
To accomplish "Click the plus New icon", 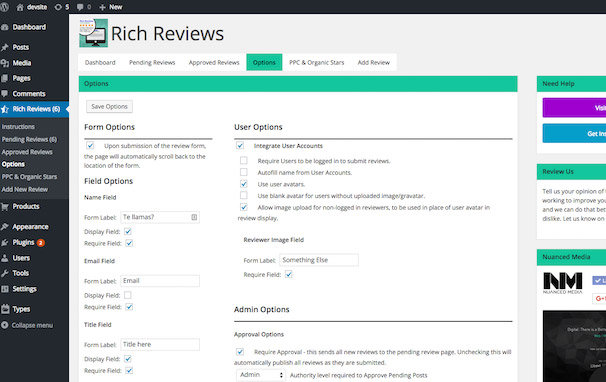I will [x=102, y=7].
